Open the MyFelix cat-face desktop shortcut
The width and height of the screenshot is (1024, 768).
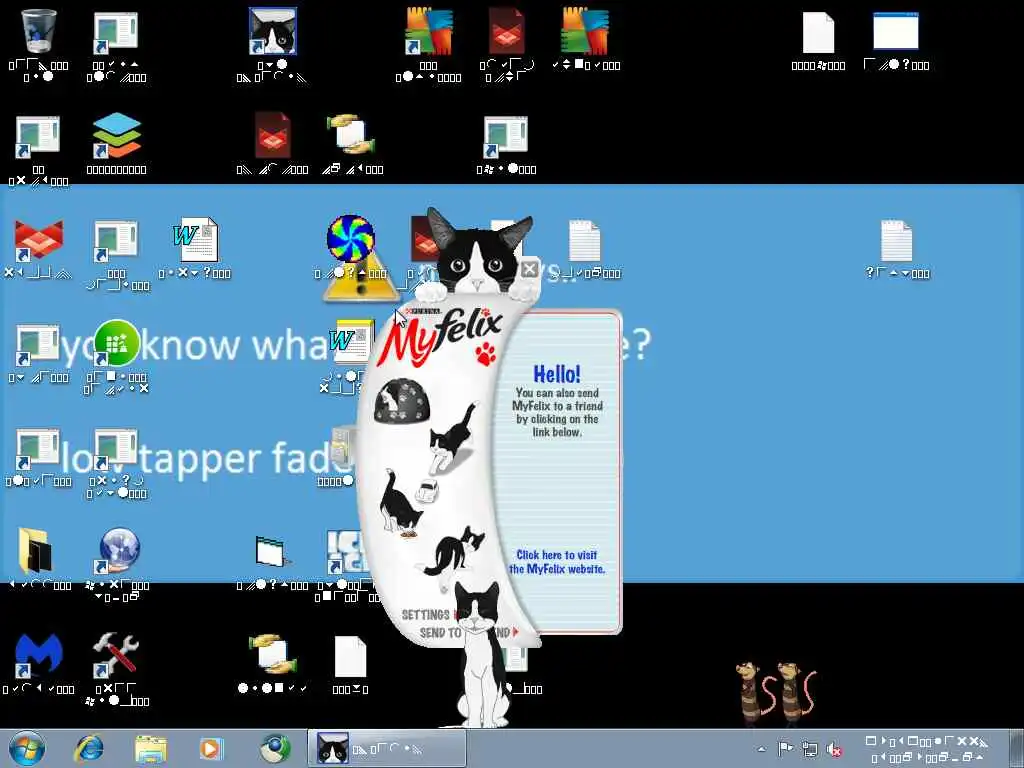click(273, 31)
